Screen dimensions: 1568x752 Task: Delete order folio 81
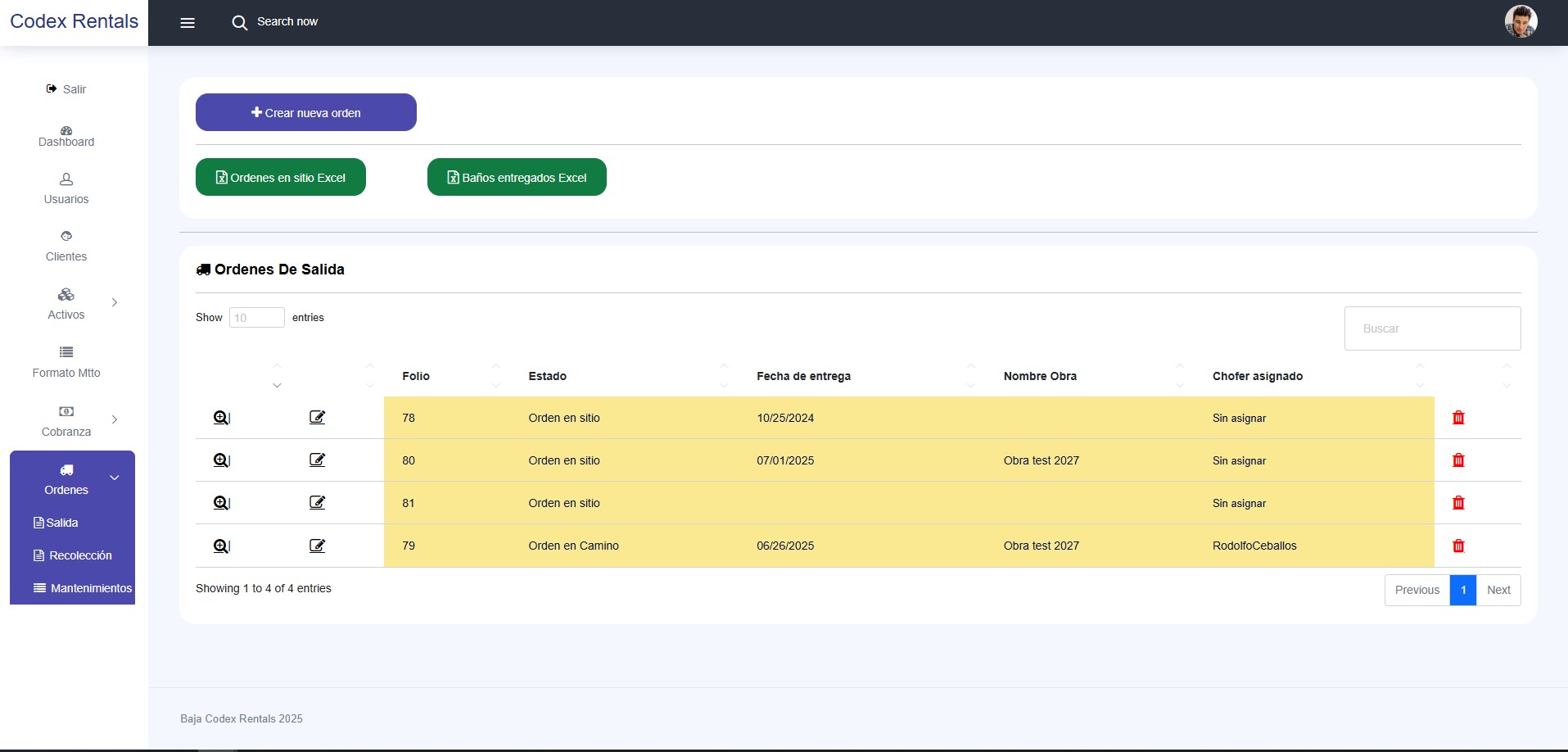tap(1458, 503)
